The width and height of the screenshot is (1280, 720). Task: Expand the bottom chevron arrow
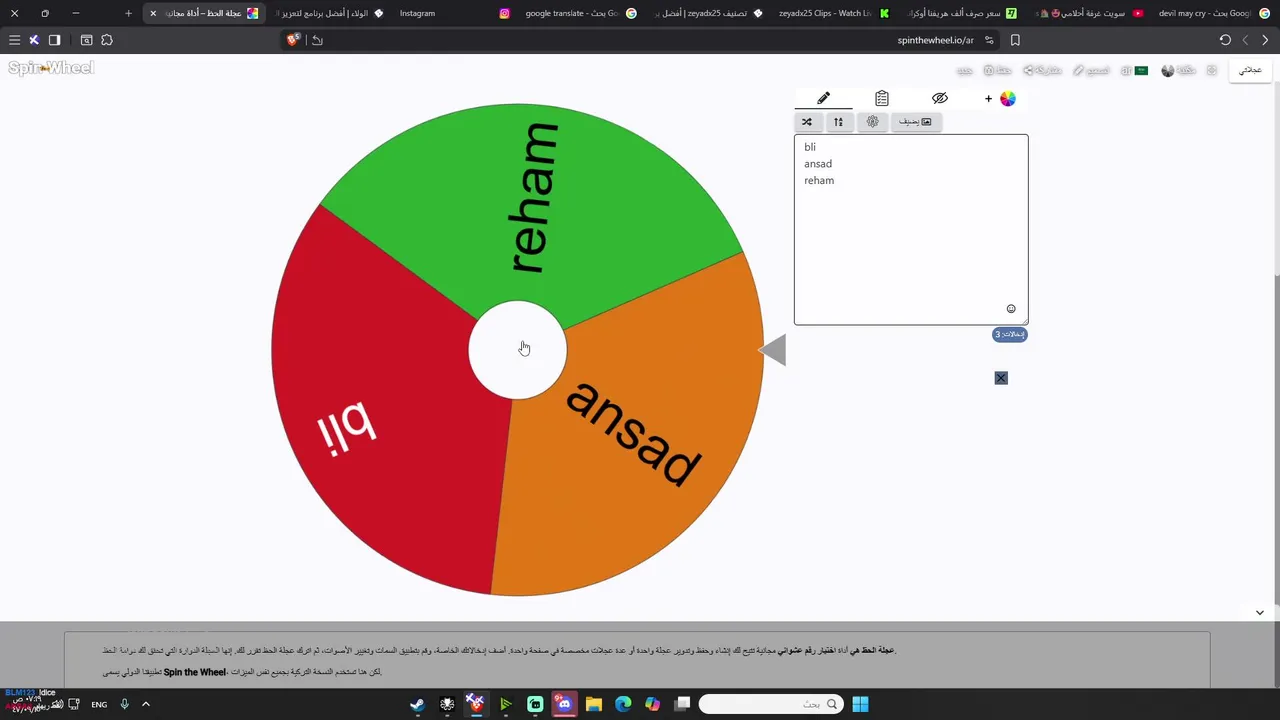pos(1260,612)
